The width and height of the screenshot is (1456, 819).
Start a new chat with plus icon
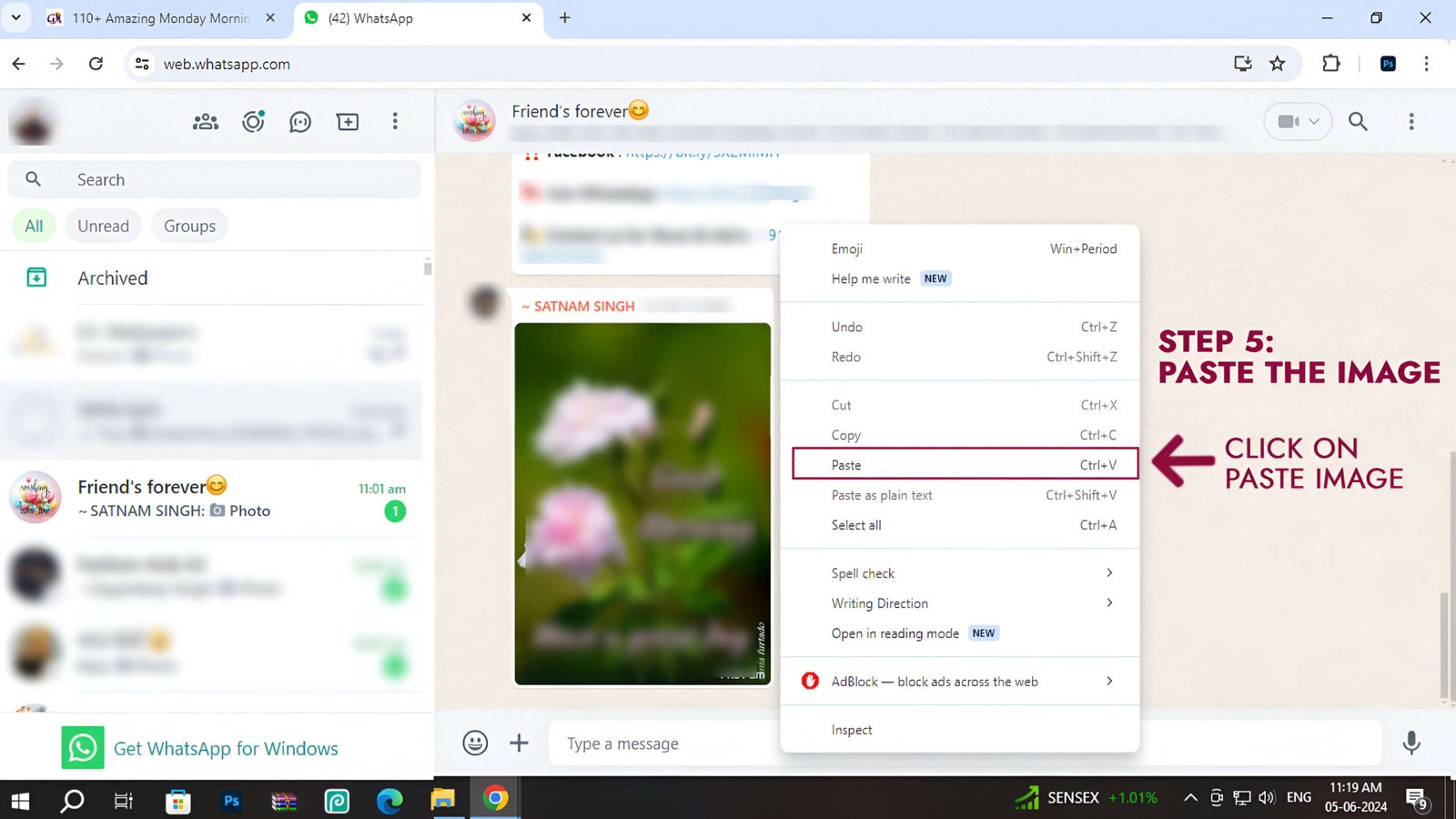click(x=348, y=122)
